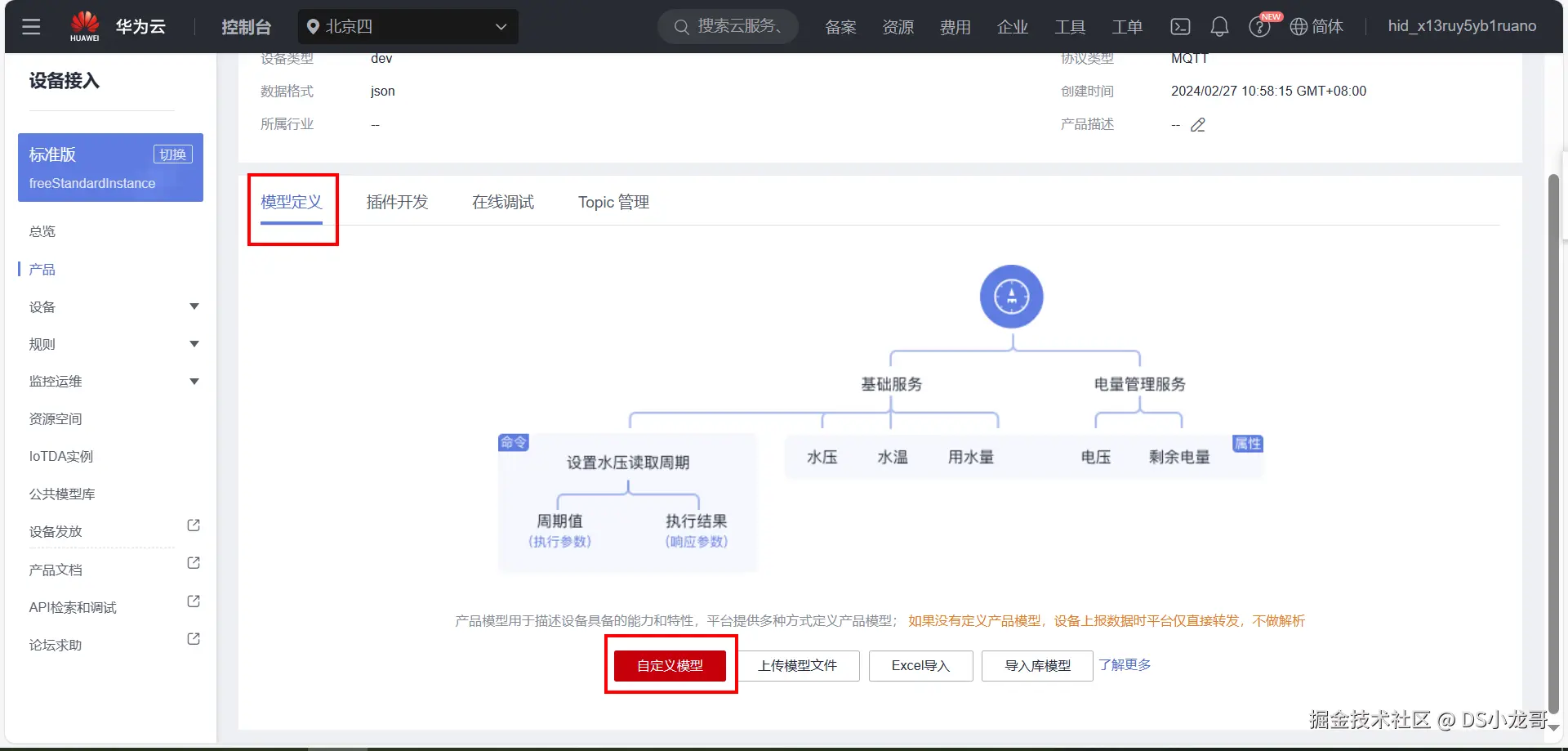Open 设备发放 in the sidebar

(56, 532)
